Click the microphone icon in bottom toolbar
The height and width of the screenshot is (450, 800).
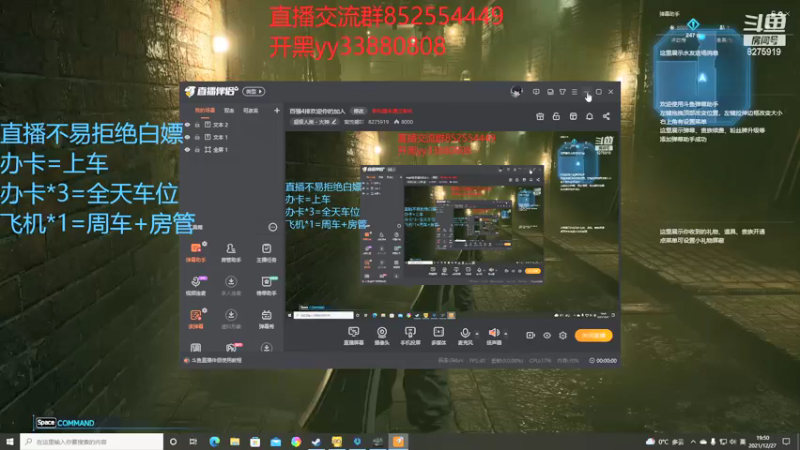pos(465,333)
